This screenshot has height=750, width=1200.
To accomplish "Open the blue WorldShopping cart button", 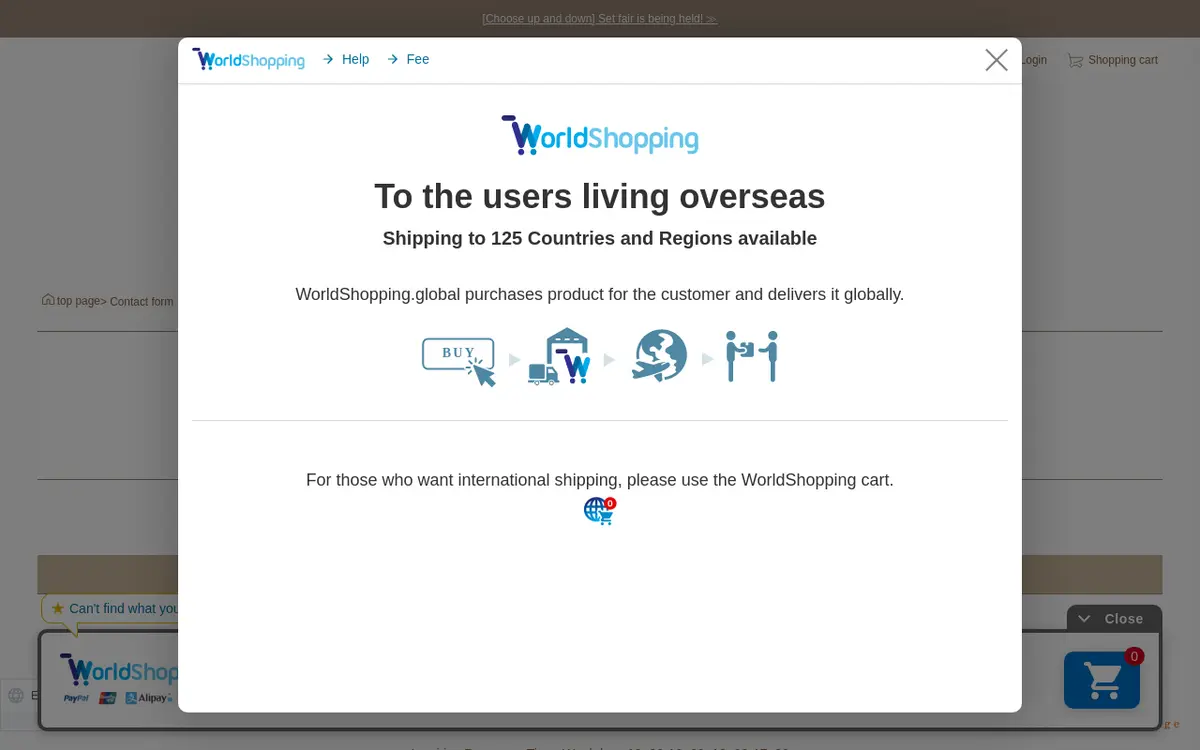I will (1102, 680).
